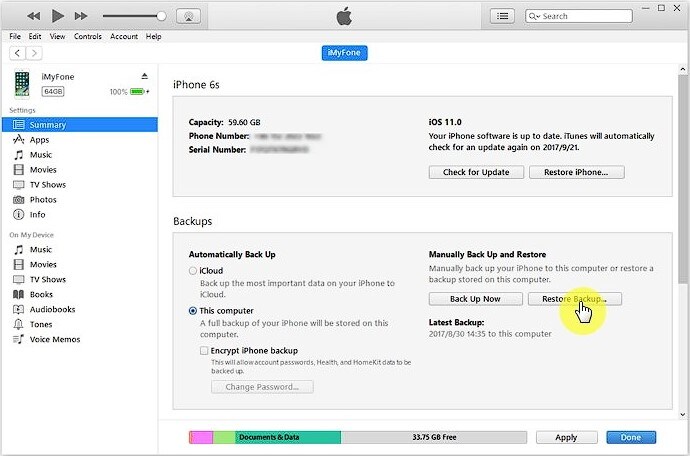Image resolution: width=690 pixels, height=456 pixels.
Task: Click Restore Backup button
Action: pos(575,299)
